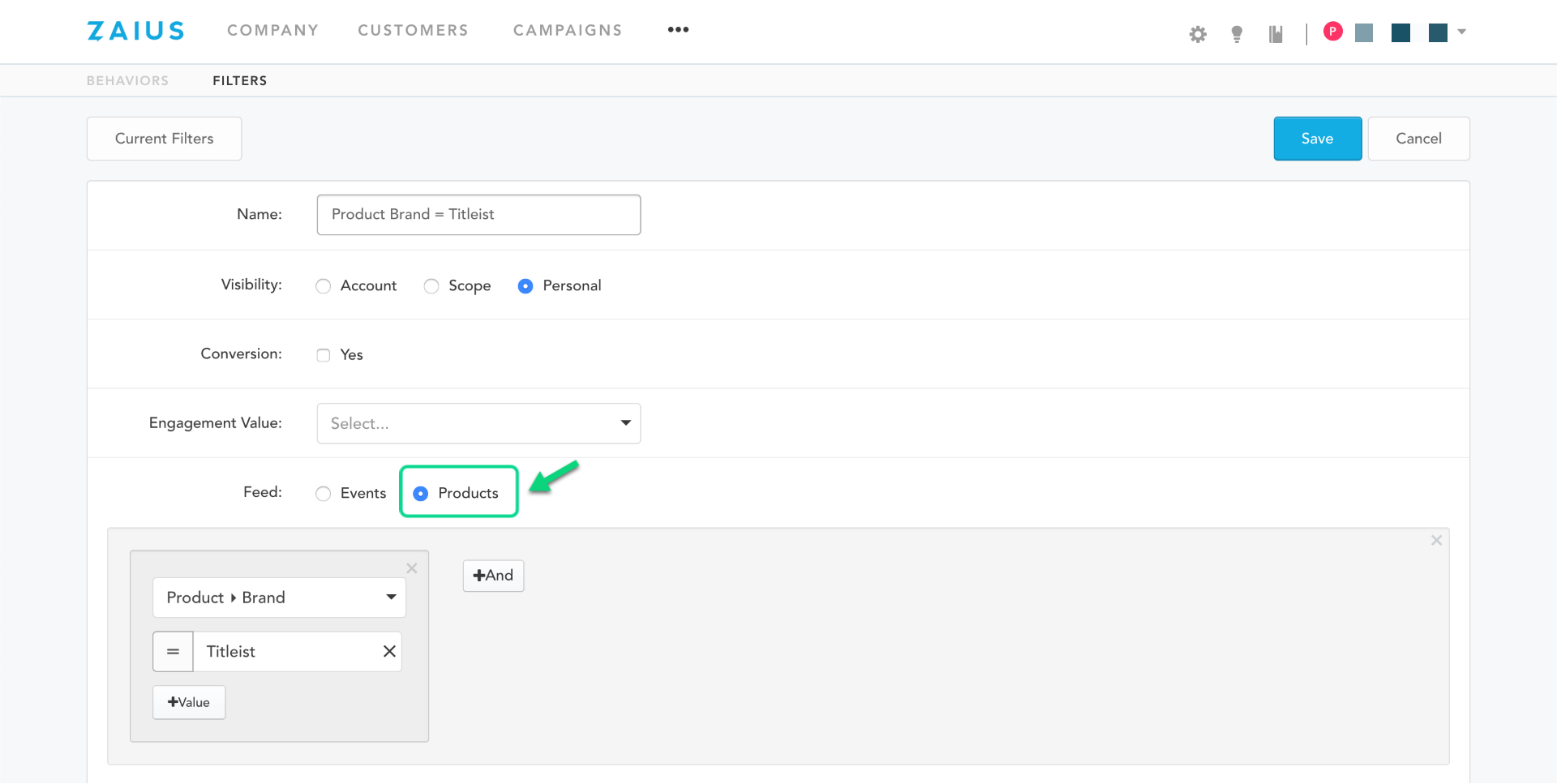Remove the Product Brand condition box
This screenshot has height=784, width=1557.
pos(412,568)
